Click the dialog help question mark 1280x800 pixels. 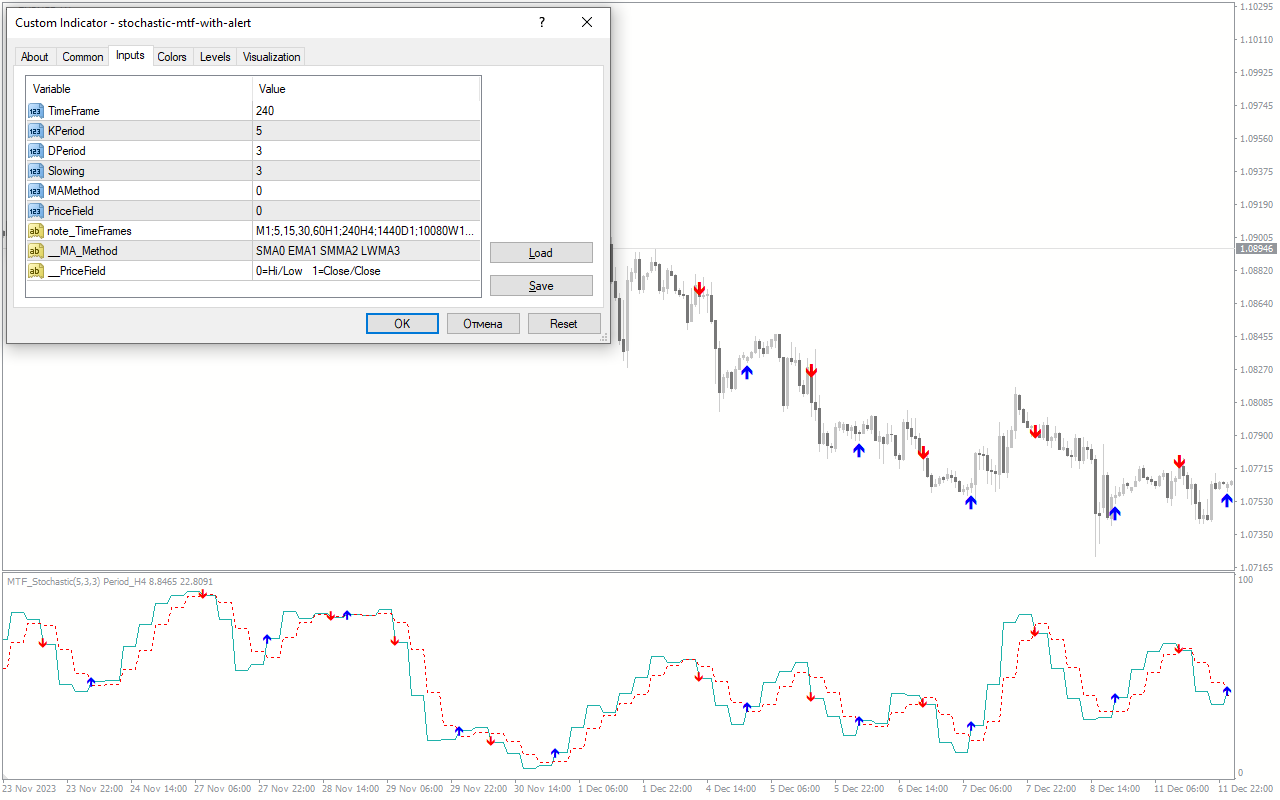[542, 22]
